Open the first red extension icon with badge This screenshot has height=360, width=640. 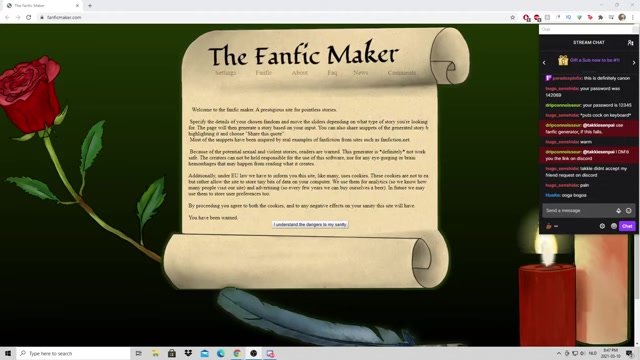tap(527, 18)
